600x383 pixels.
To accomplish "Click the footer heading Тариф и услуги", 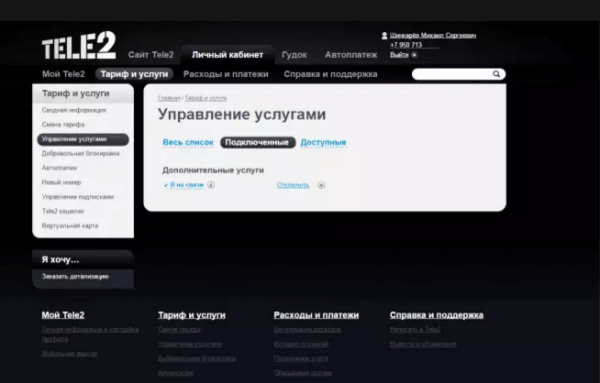I will pos(192,315).
